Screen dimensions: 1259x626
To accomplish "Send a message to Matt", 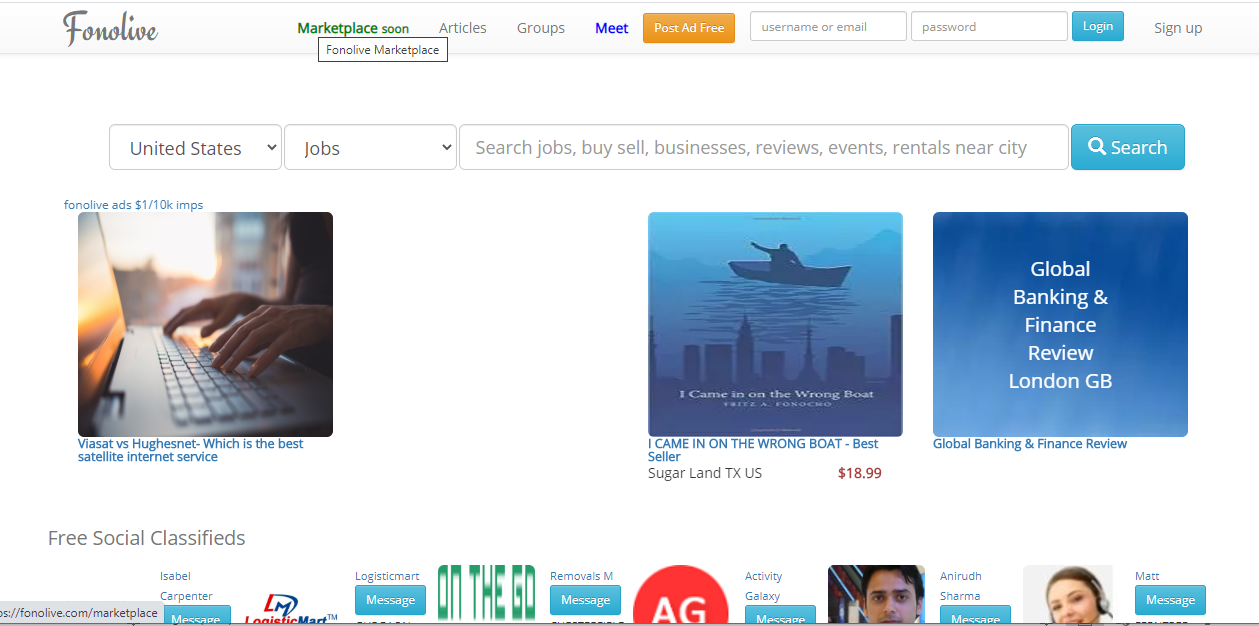I will (1170, 600).
